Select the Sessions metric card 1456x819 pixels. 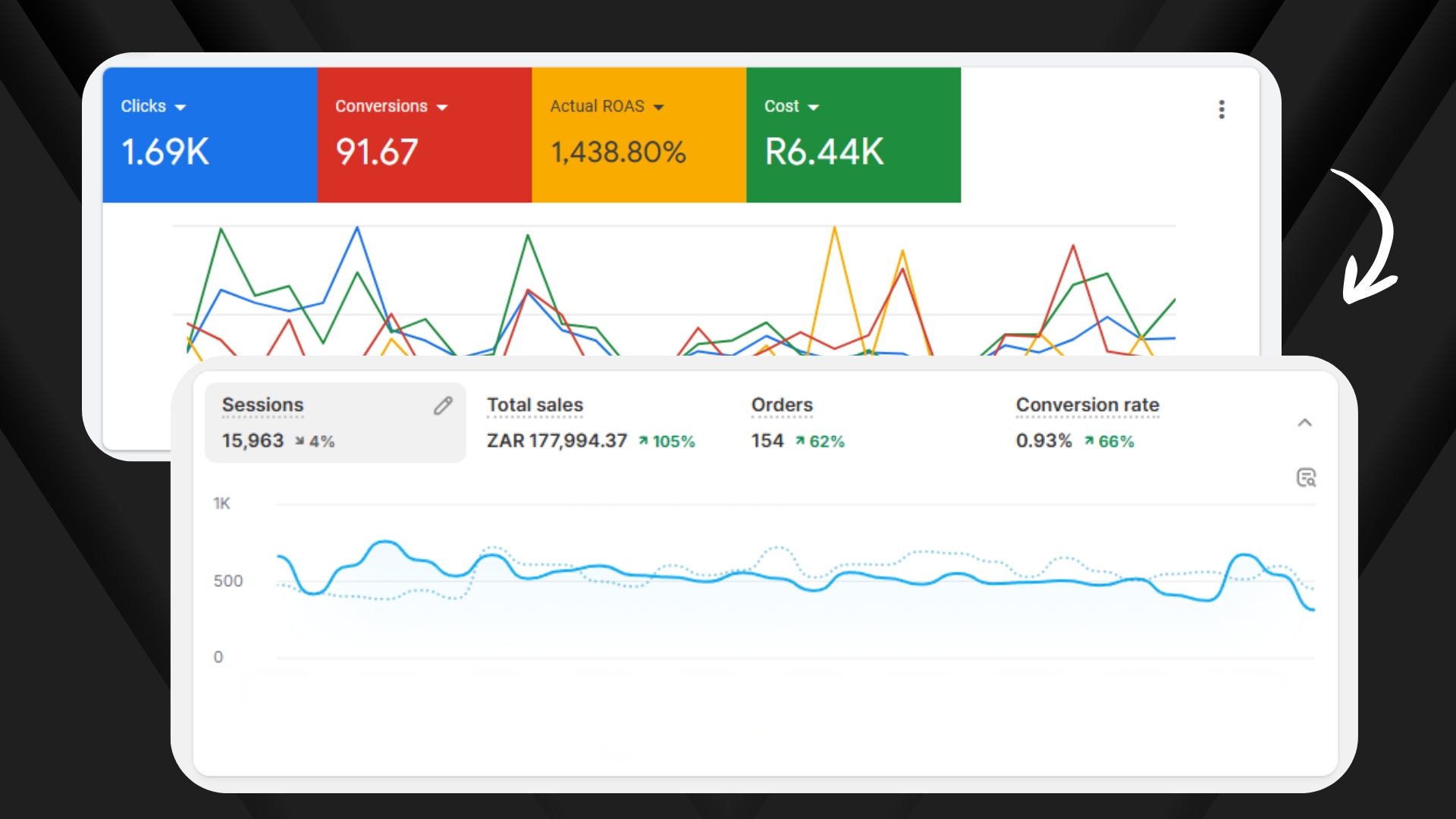tap(335, 422)
